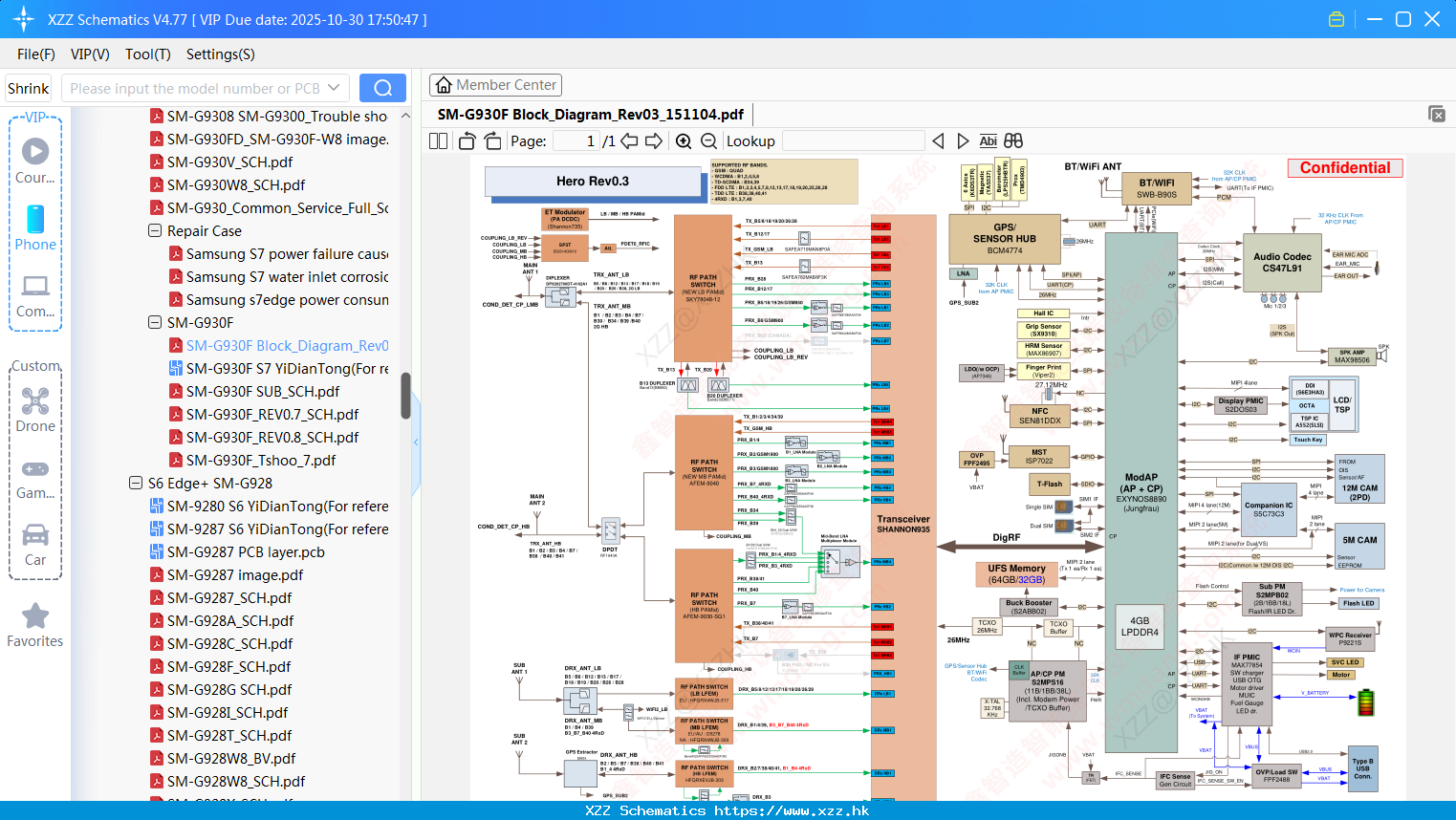Collapse the SM-G930F folder
The height and width of the screenshot is (820, 1456).
[155, 322]
